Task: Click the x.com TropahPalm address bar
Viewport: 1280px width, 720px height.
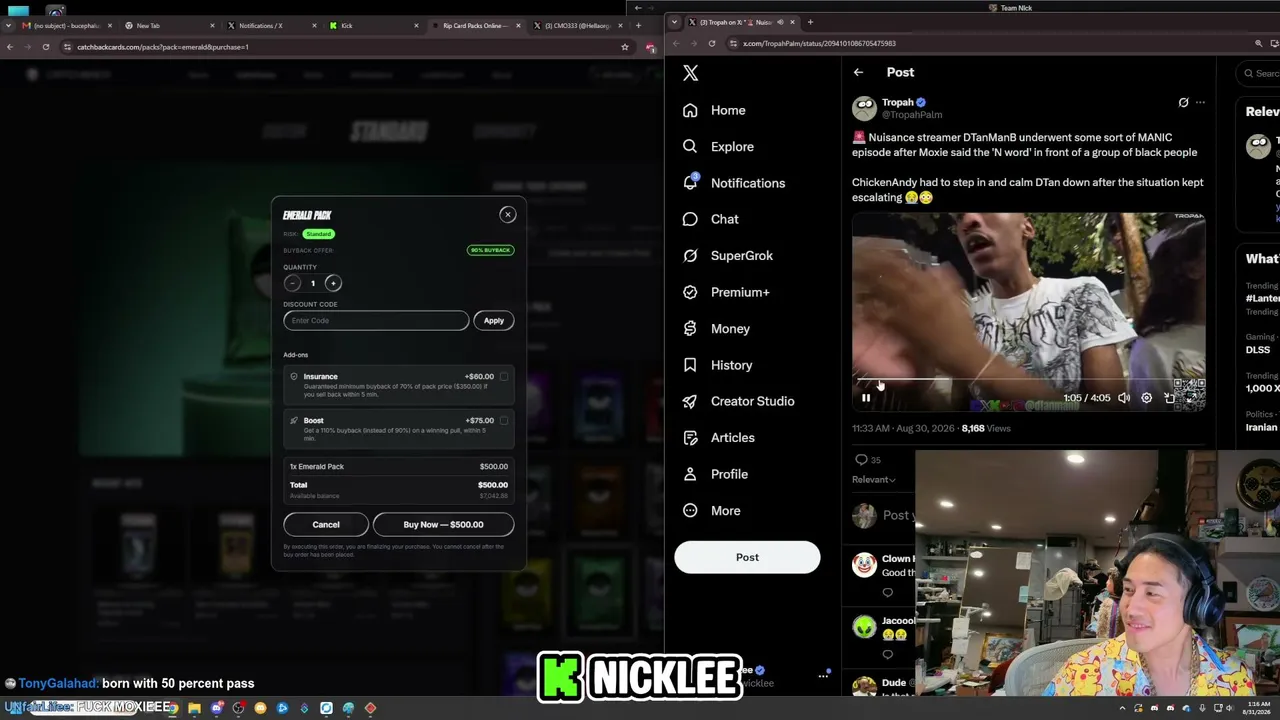Action: tap(990, 43)
